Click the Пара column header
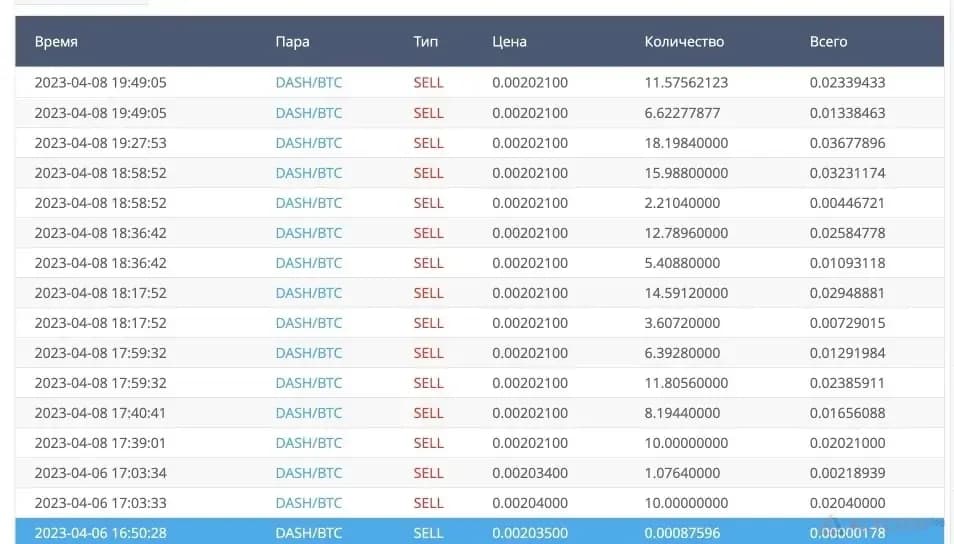Screen dimensions: 954x544 [292, 42]
